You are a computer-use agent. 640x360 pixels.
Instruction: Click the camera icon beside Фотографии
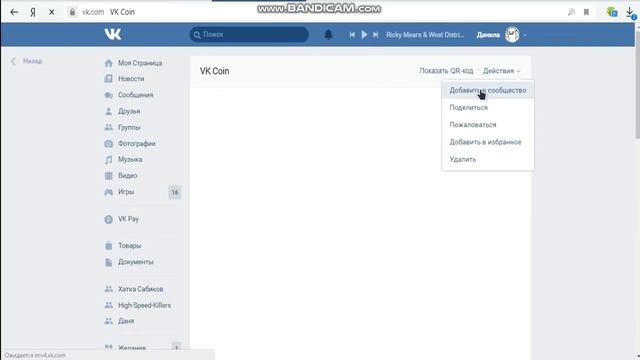[108, 144]
